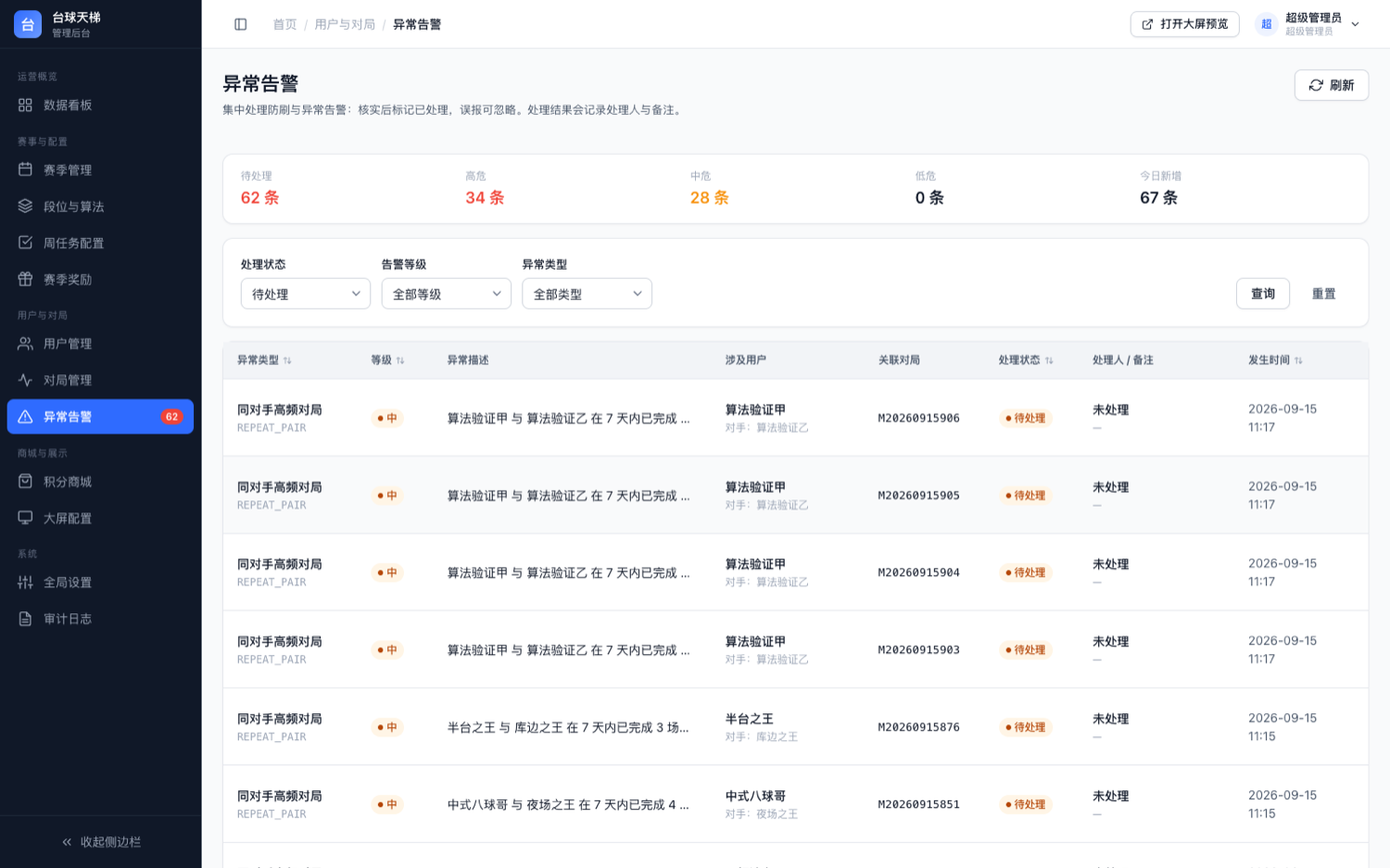
Task: Click the 用户管理 users icon
Action: (x=25, y=344)
